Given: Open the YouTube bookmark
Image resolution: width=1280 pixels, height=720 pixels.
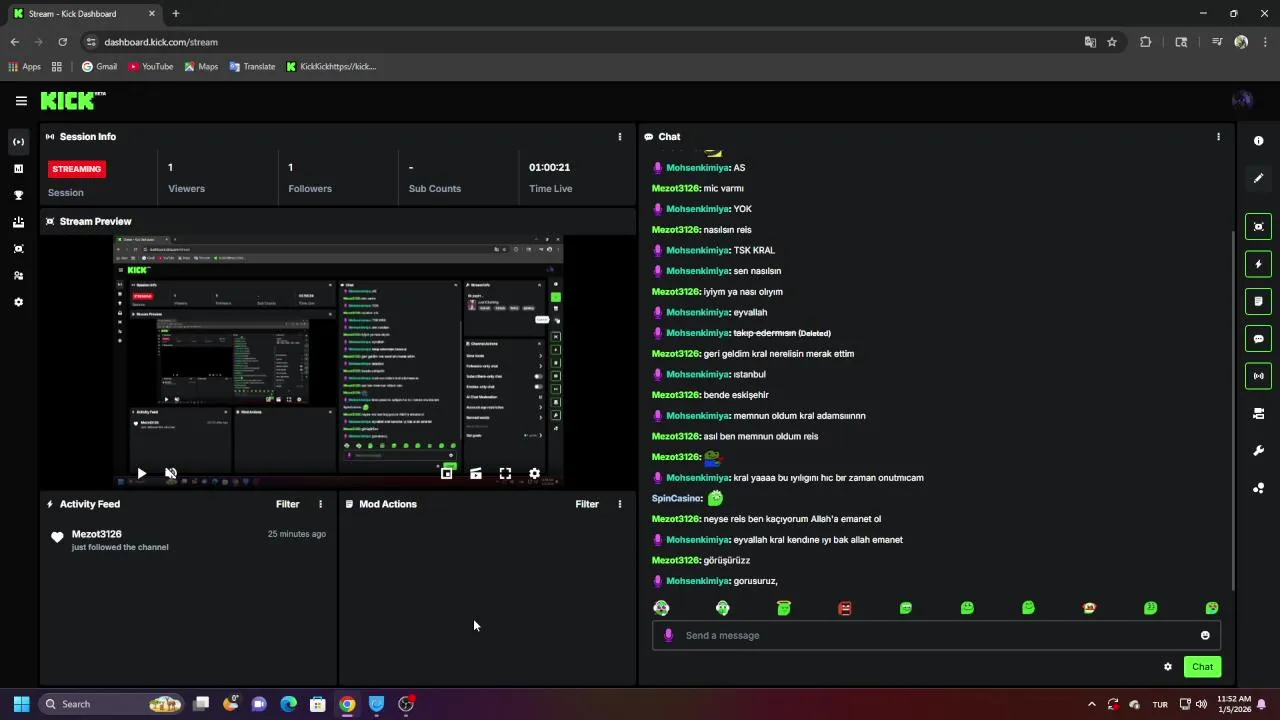Looking at the screenshot, I should (150, 67).
